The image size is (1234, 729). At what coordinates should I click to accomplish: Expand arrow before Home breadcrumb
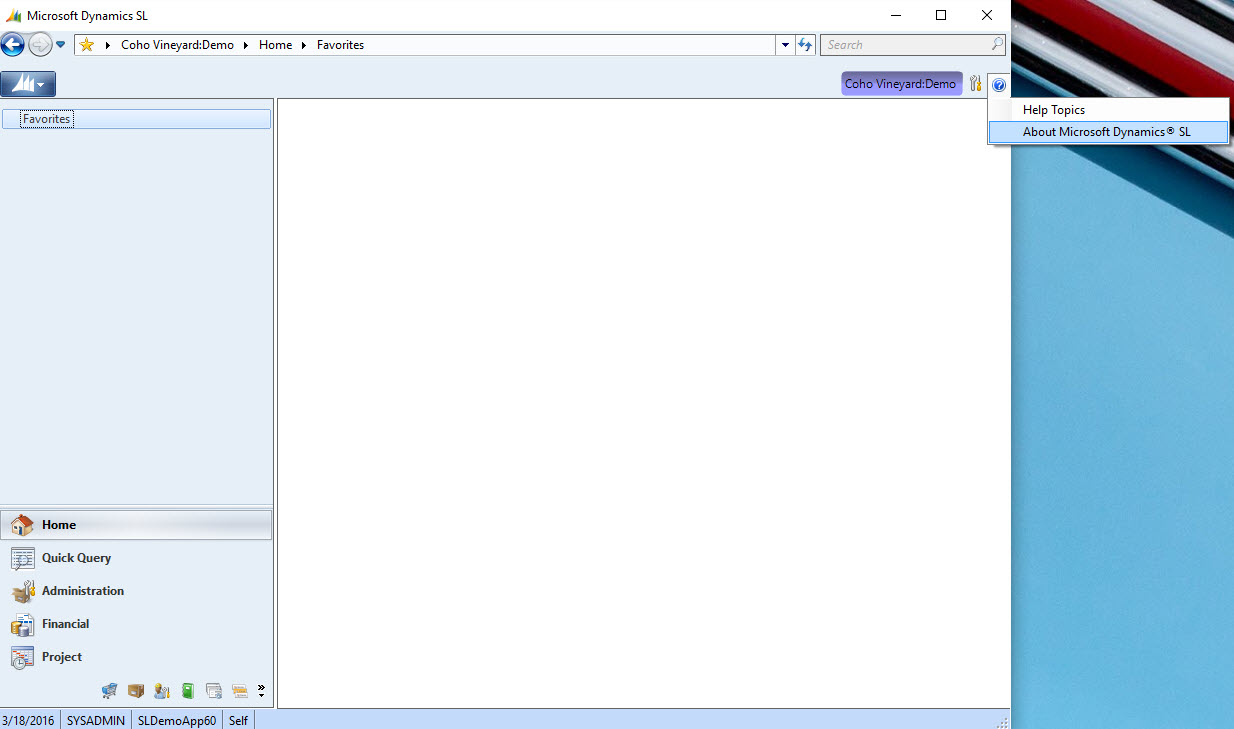246,45
